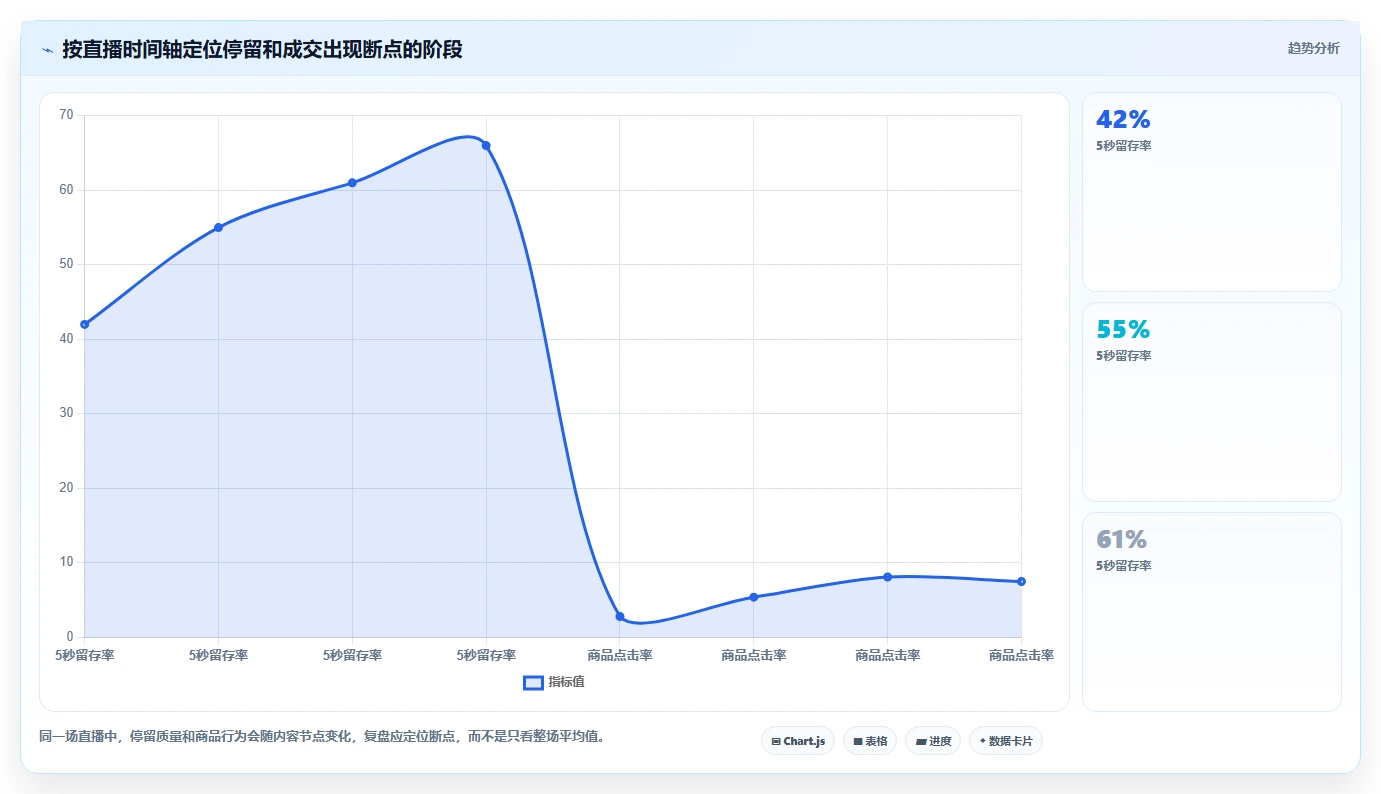Open the 55% retention card
The width and height of the screenshot is (1381, 794).
pyautogui.click(x=1211, y=402)
